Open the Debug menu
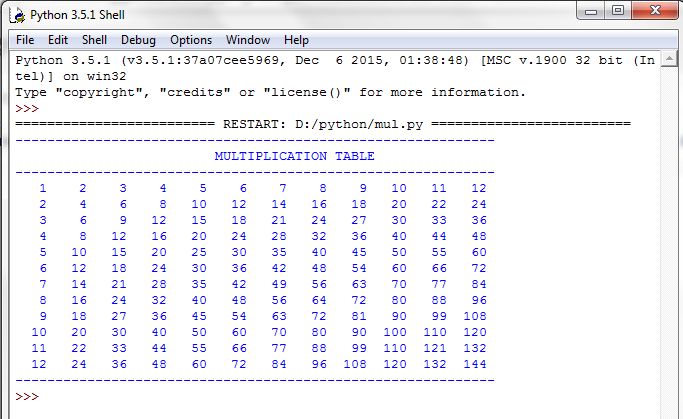 138,40
